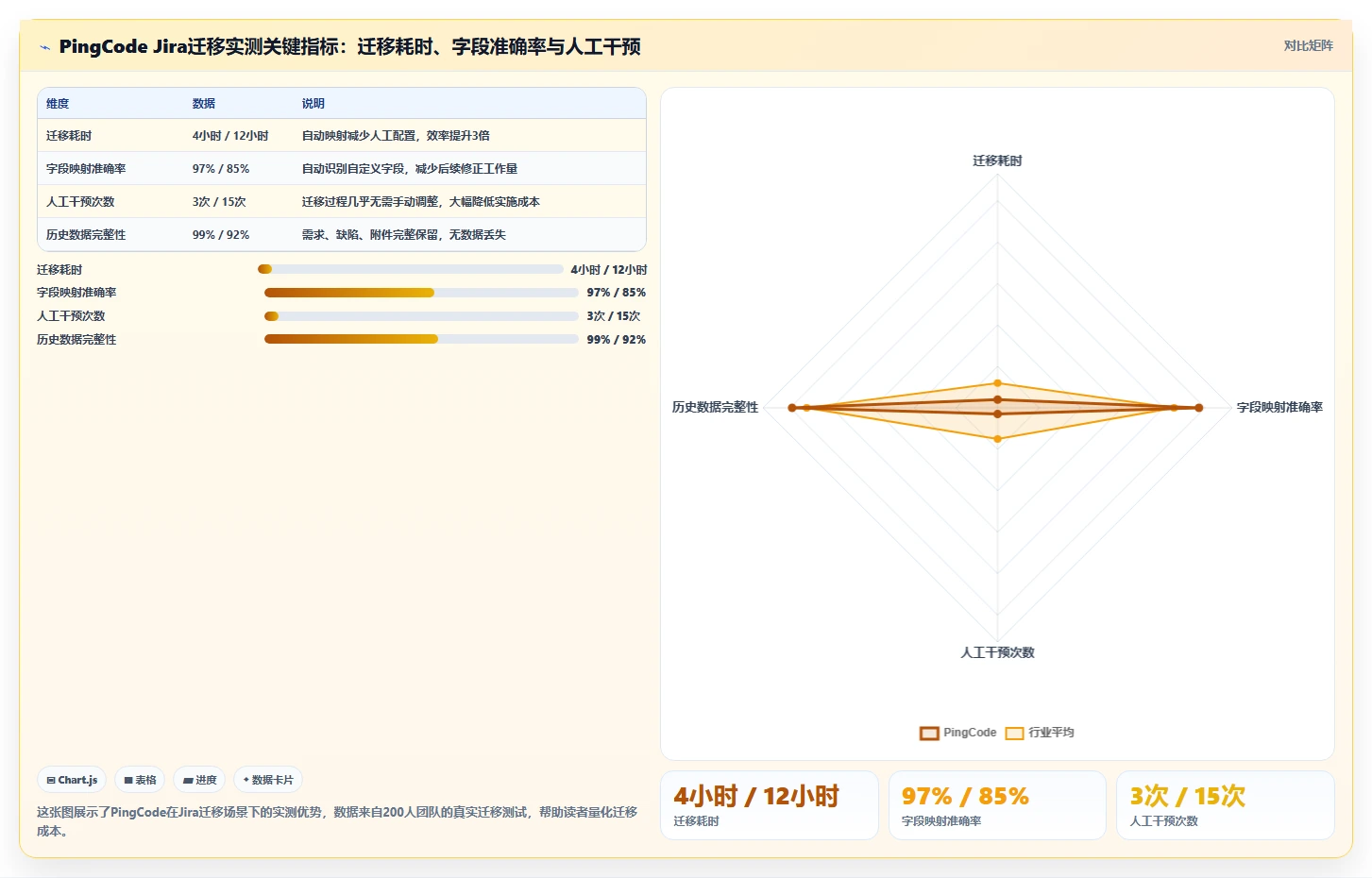Click the '97% / 85%' 字段映射准确率 stat card
This screenshot has width=1372, height=878.
point(997,805)
